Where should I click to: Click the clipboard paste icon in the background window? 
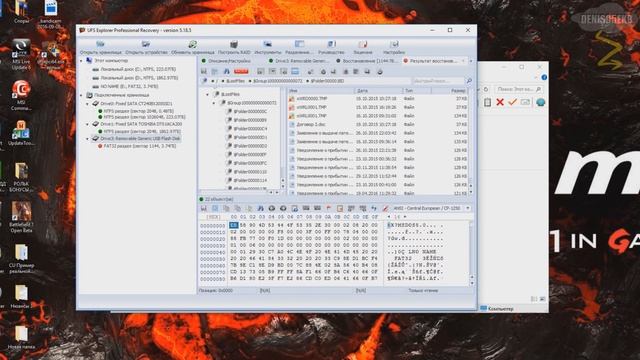pos(487,102)
